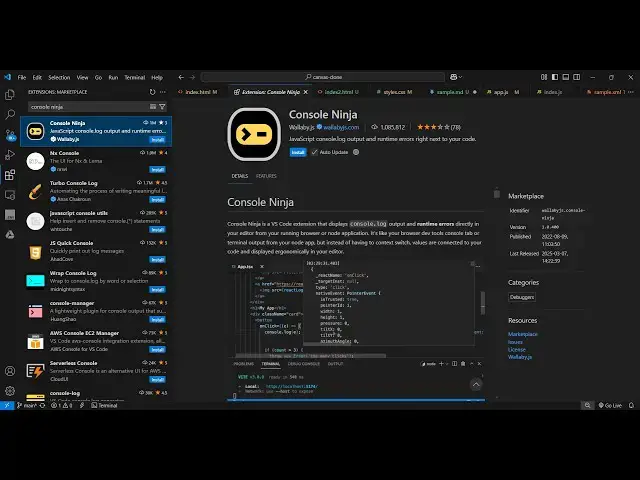Start Go Live server from status bar

click(x=610, y=405)
